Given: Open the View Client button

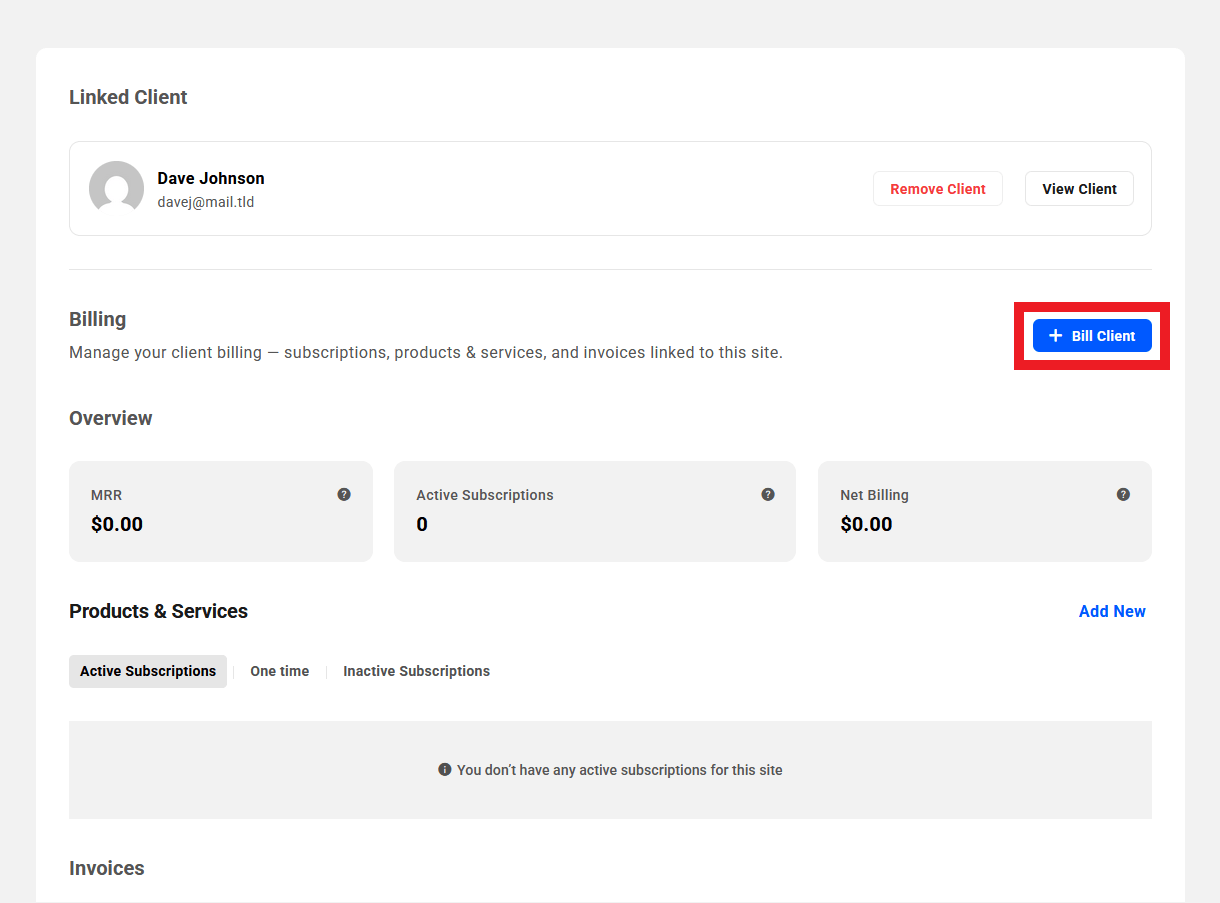Looking at the screenshot, I should point(1079,189).
